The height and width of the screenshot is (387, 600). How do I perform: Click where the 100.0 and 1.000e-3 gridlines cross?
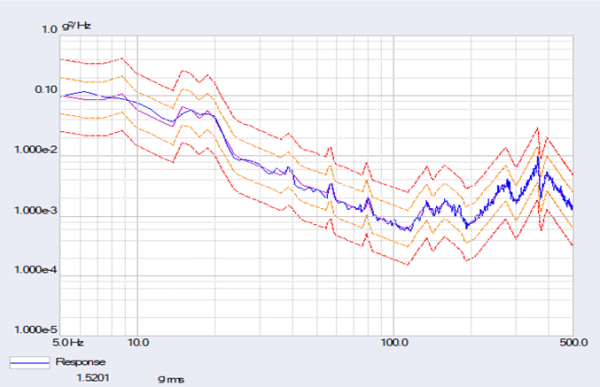(394, 216)
